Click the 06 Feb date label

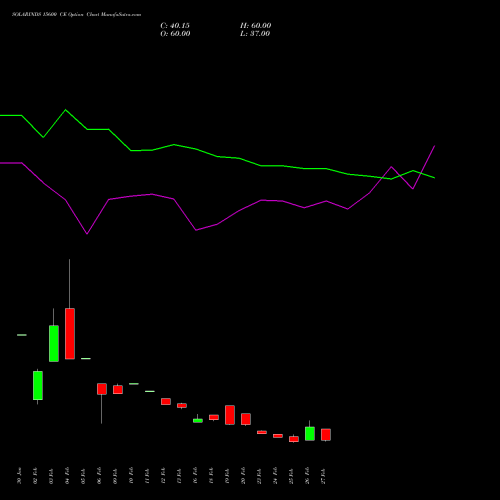pos(99,476)
